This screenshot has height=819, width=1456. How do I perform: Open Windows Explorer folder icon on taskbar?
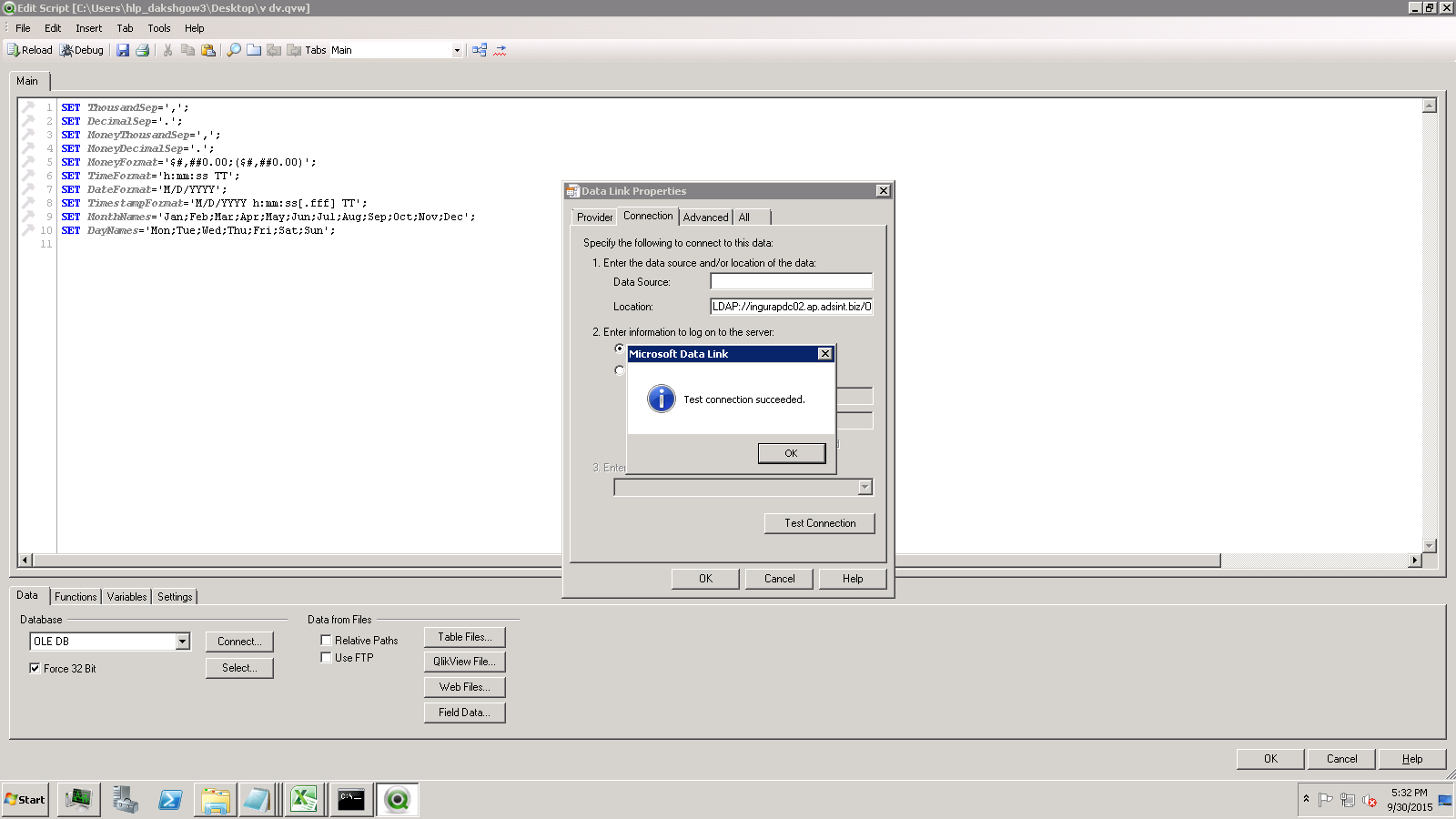coord(216,800)
